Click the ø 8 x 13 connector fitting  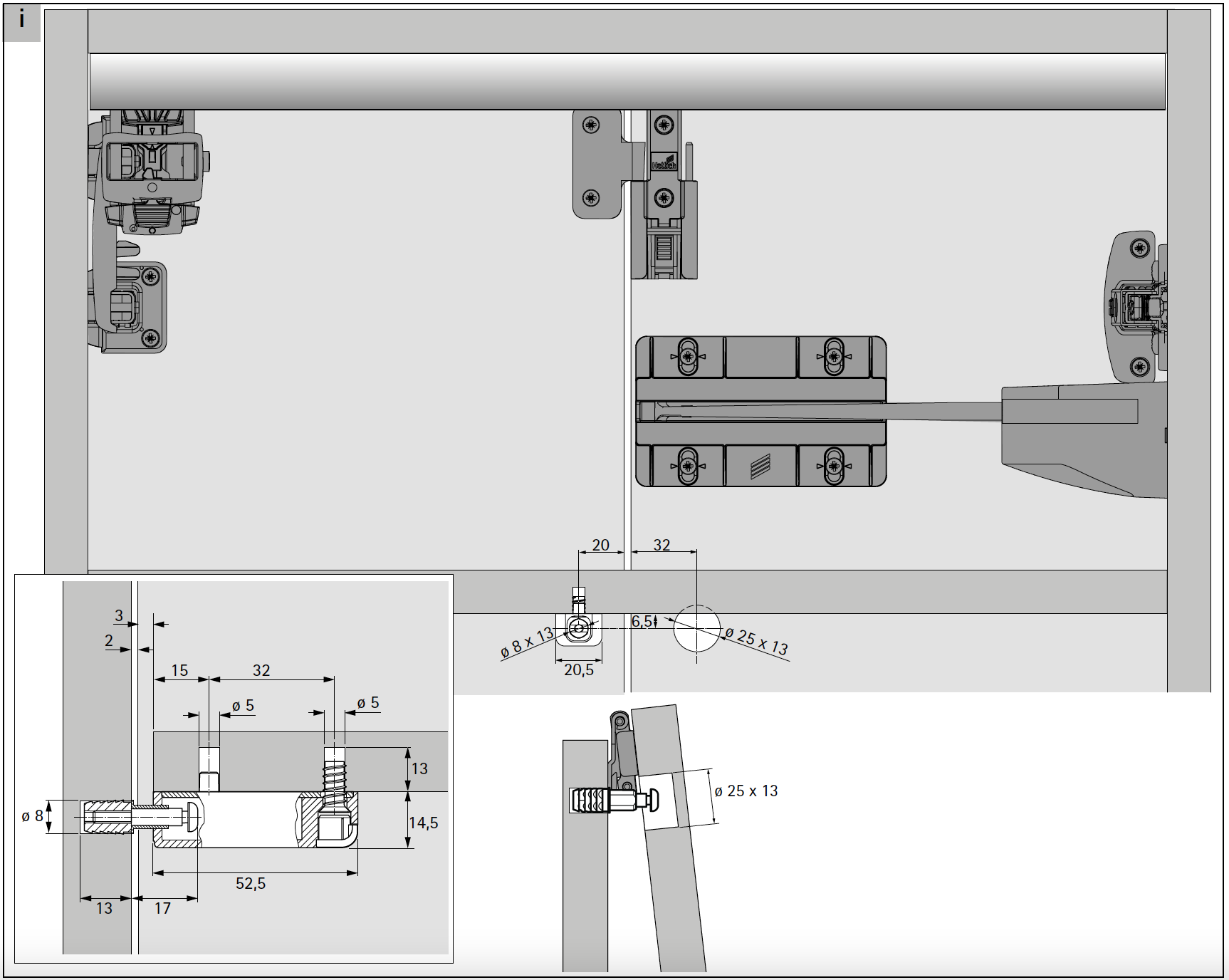click(579, 629)
